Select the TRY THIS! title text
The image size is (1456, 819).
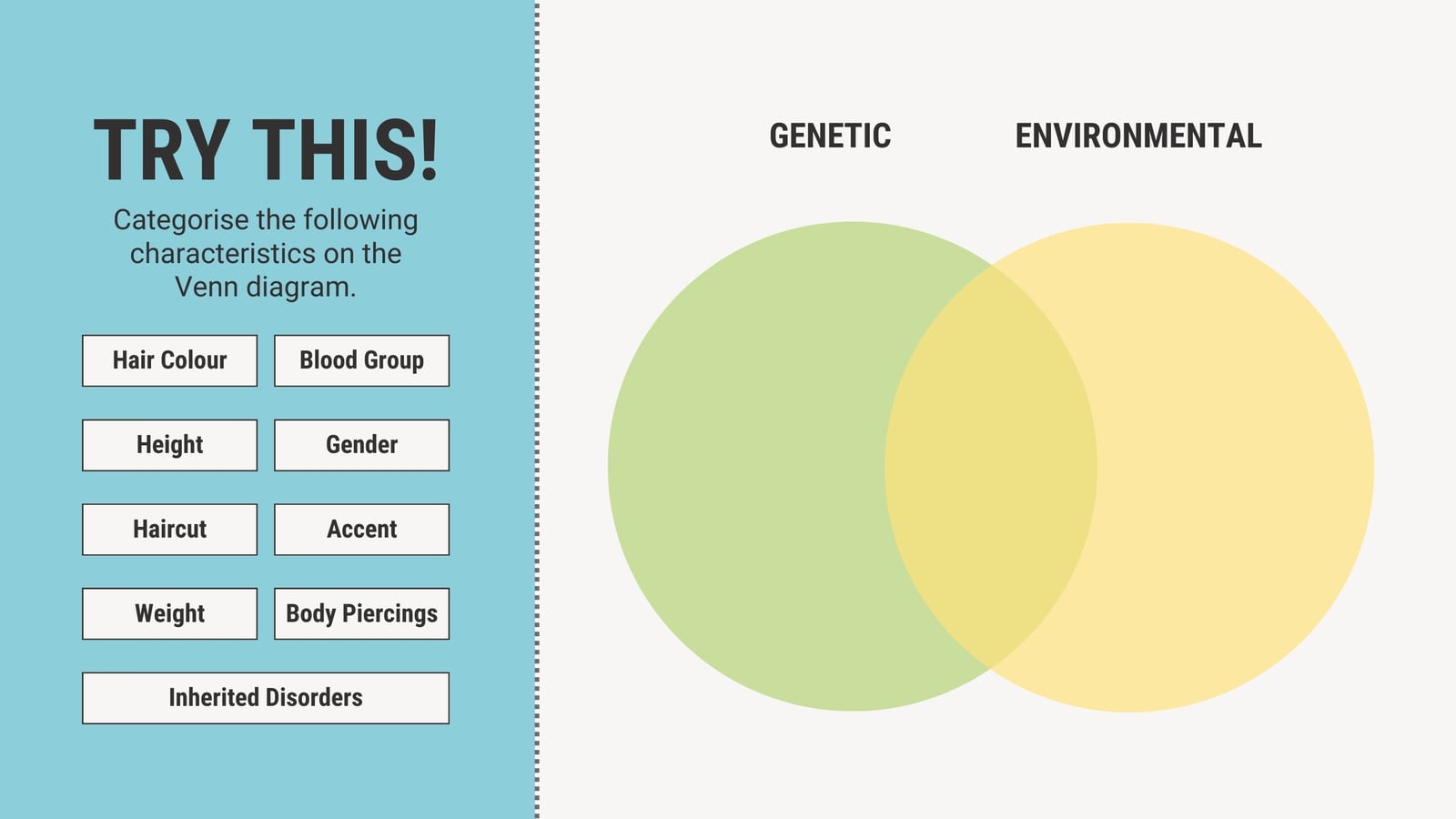[266, 151]
